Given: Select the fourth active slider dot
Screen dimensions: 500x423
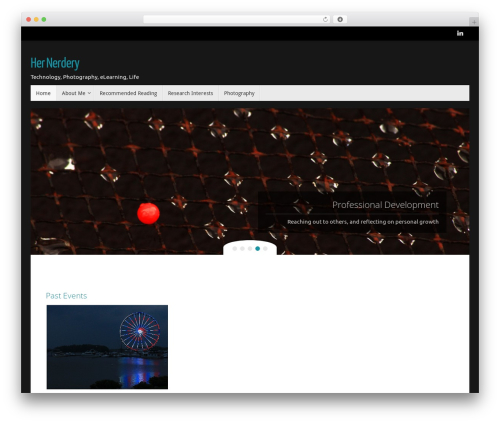Looking at the screenshot, I should pyautogui.click(x=258, y=248).
